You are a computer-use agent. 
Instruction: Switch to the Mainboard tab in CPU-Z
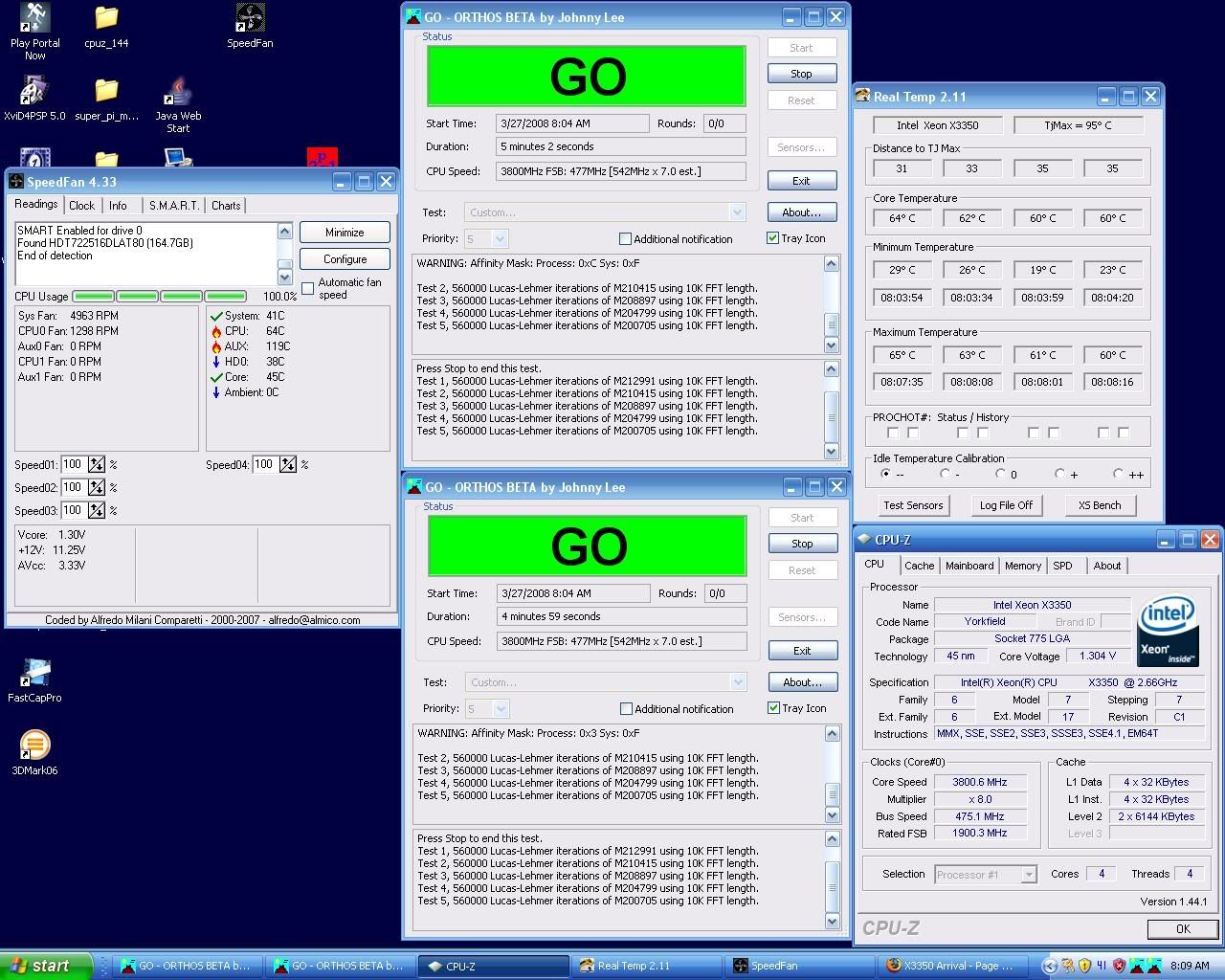click(x=969, y=566)
